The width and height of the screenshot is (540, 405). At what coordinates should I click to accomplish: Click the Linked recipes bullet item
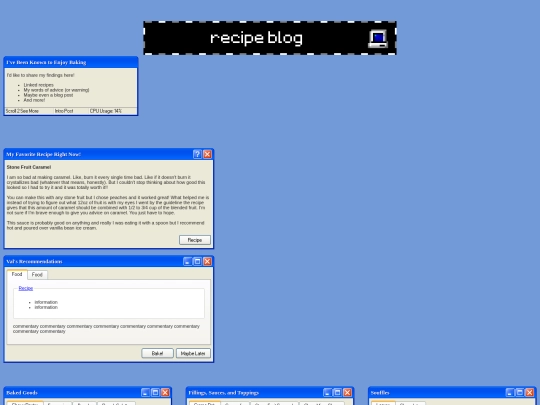click(39, 85)
